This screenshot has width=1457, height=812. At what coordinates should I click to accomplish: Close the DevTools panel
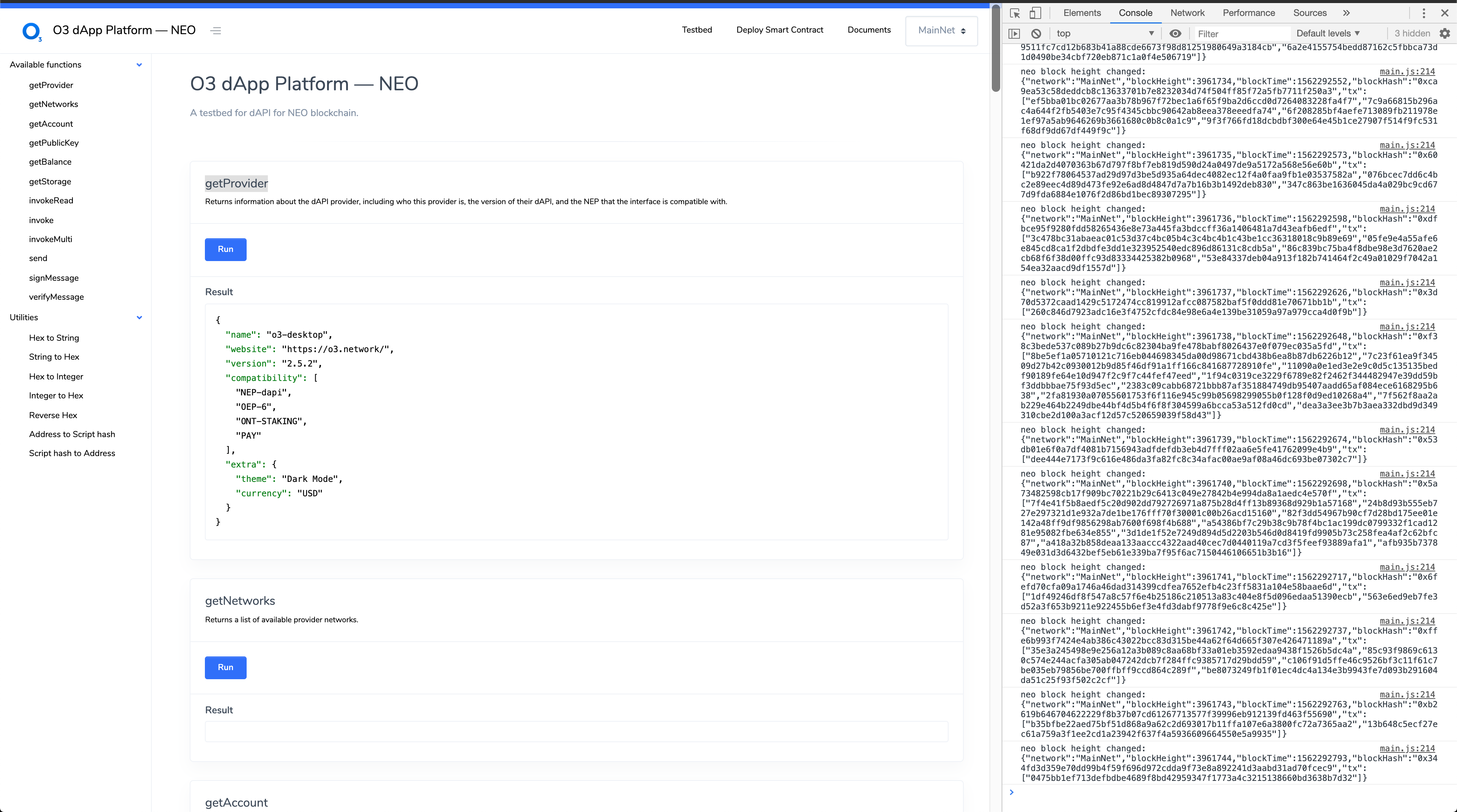(x=1444, y=13)
